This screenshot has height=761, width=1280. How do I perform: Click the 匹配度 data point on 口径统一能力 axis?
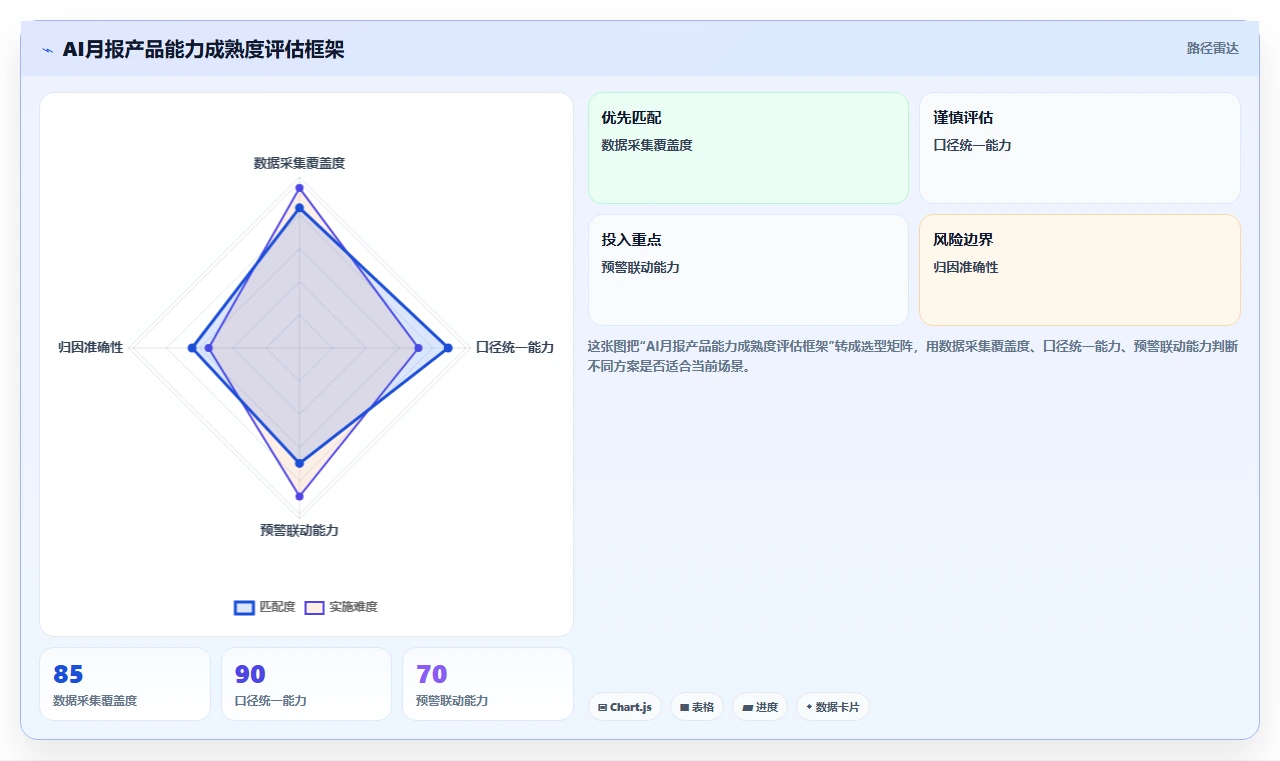(x=448, y=347)
